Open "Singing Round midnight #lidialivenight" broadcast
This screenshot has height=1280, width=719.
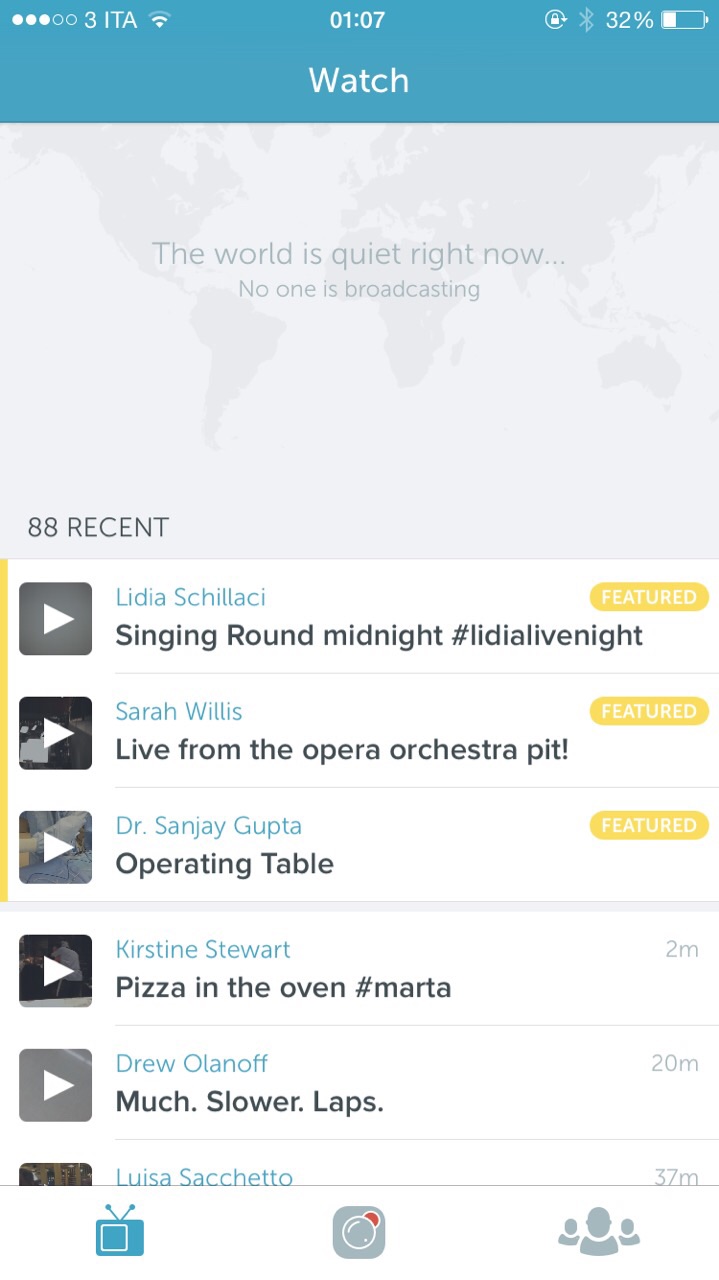(x=379, y=636)
